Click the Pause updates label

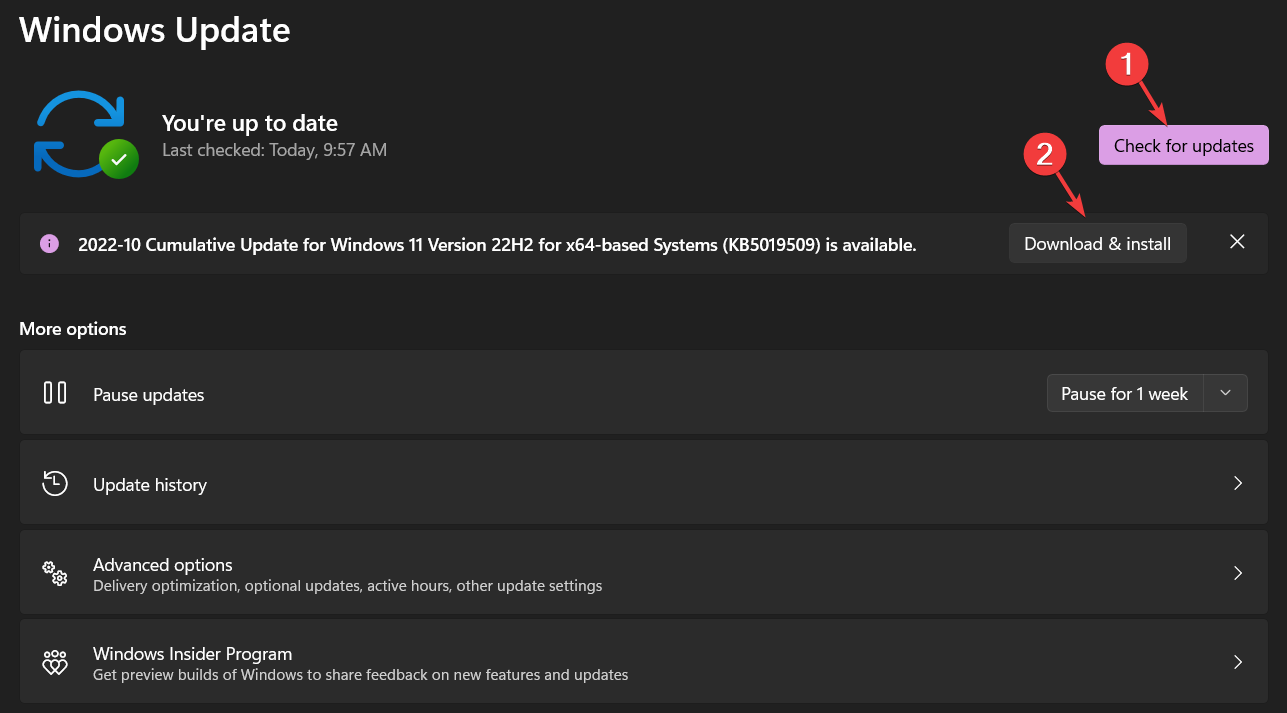tap(149, 395)
